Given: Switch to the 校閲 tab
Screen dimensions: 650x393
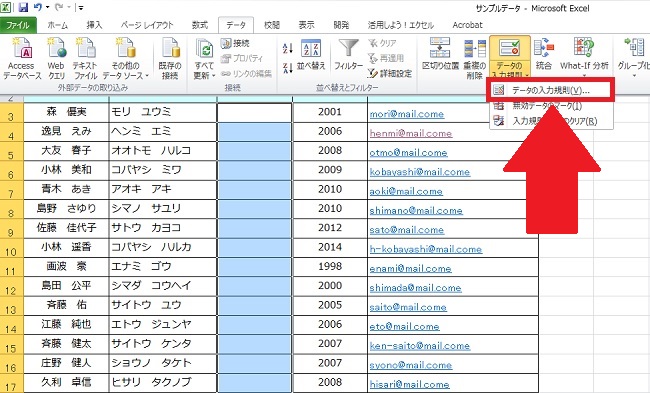Looking at the screenshot, I should [x=272, y=25].
